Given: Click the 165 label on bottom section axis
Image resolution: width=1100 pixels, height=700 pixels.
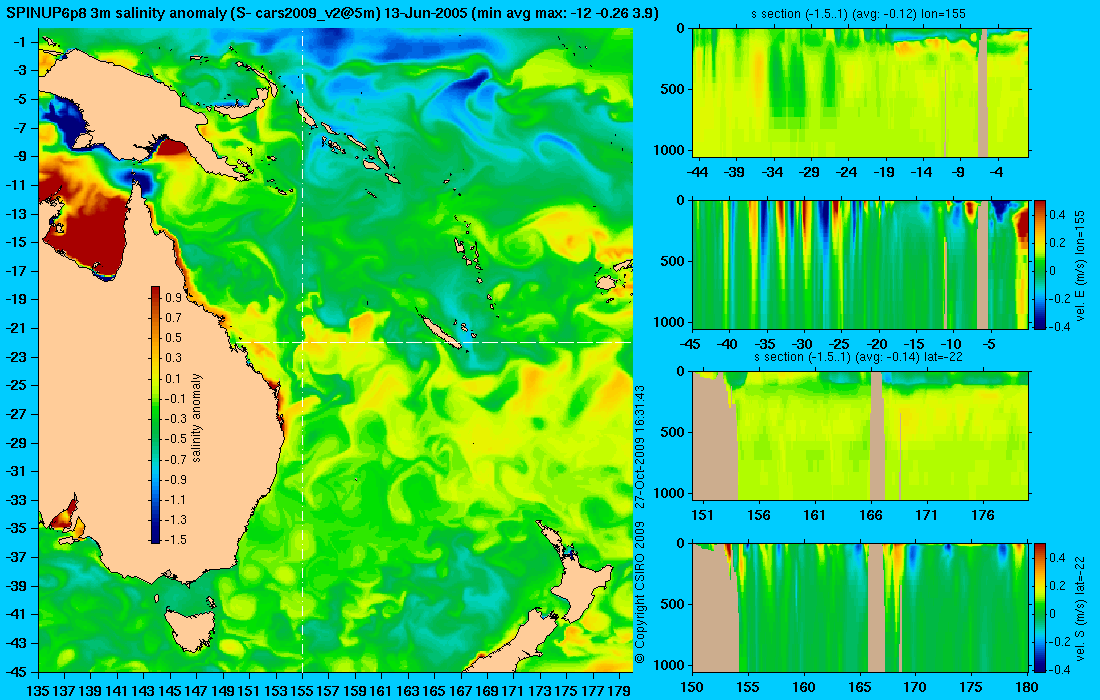Looking at the screenshot, I should [859, 687].
